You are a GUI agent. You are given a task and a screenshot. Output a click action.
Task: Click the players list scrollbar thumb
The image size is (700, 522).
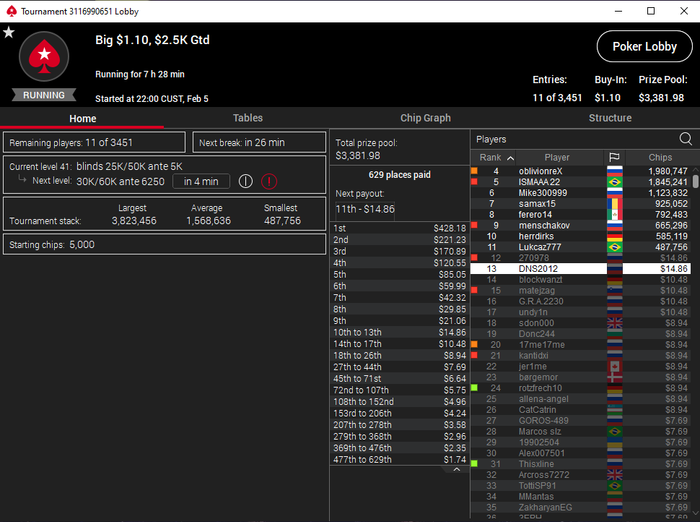[x=695, y=181]
